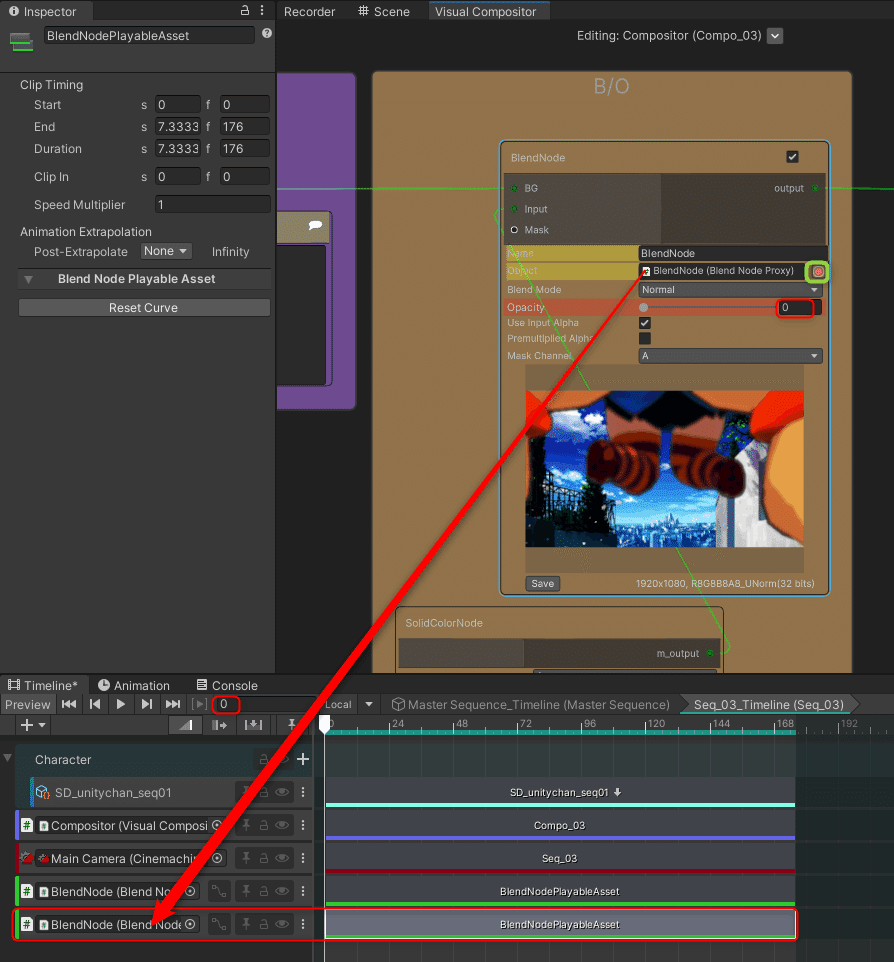Step back to the previous frame
This screenshot has height=962, width=894.
point(95,704)
